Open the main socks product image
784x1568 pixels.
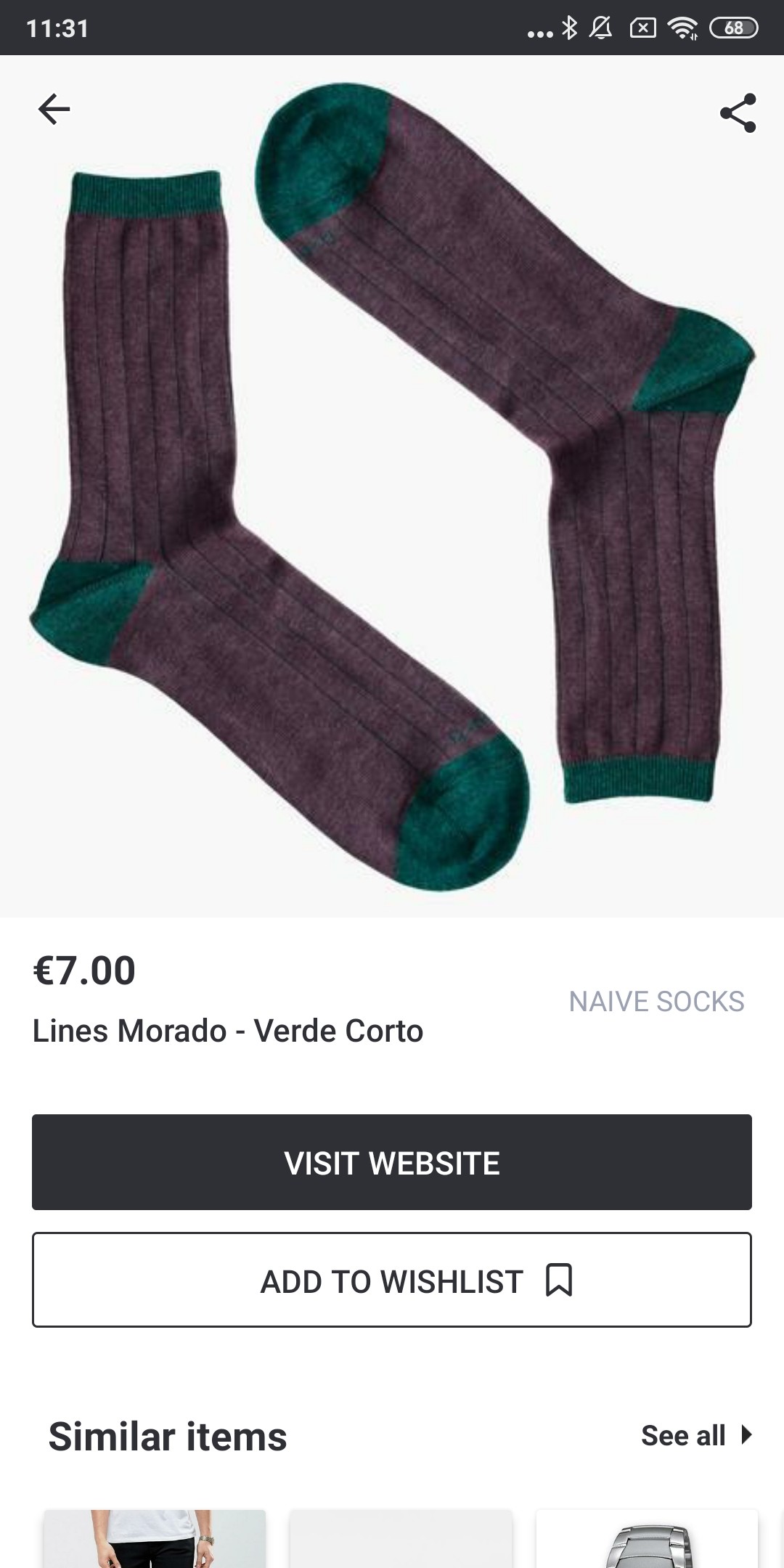click(x=392, y=486)
